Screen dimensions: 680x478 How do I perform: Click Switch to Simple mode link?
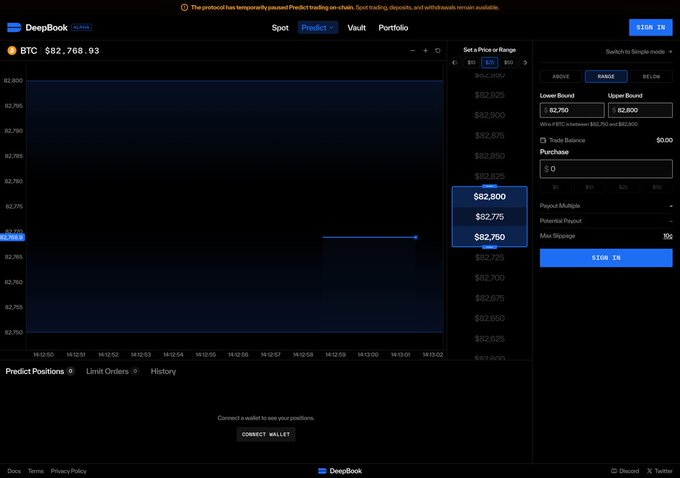(639, 52)
